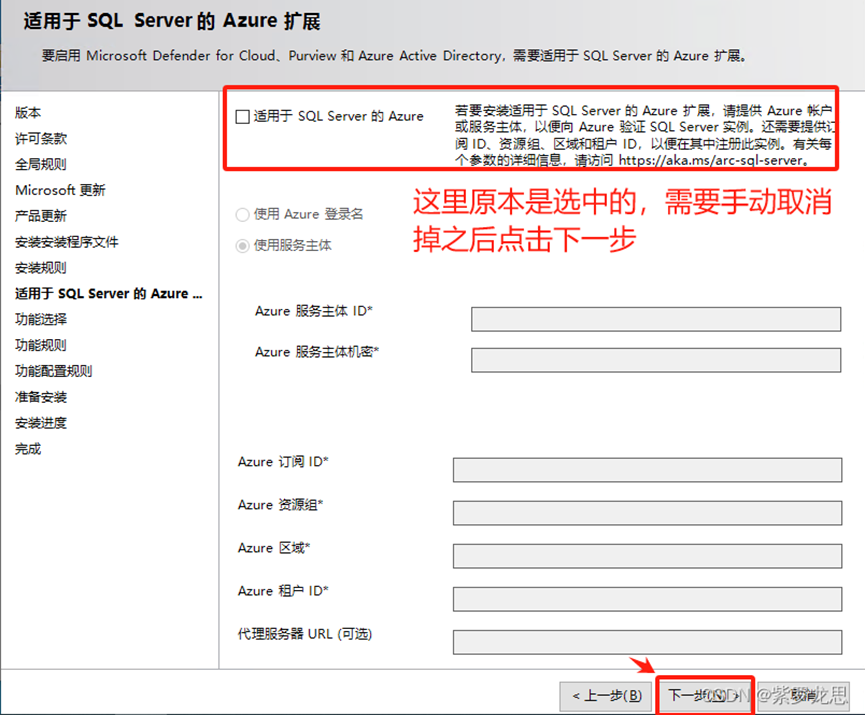Select the Microsoft 更新 step
The height and width of the screenshot is (715, 865).
click(60, 190)
